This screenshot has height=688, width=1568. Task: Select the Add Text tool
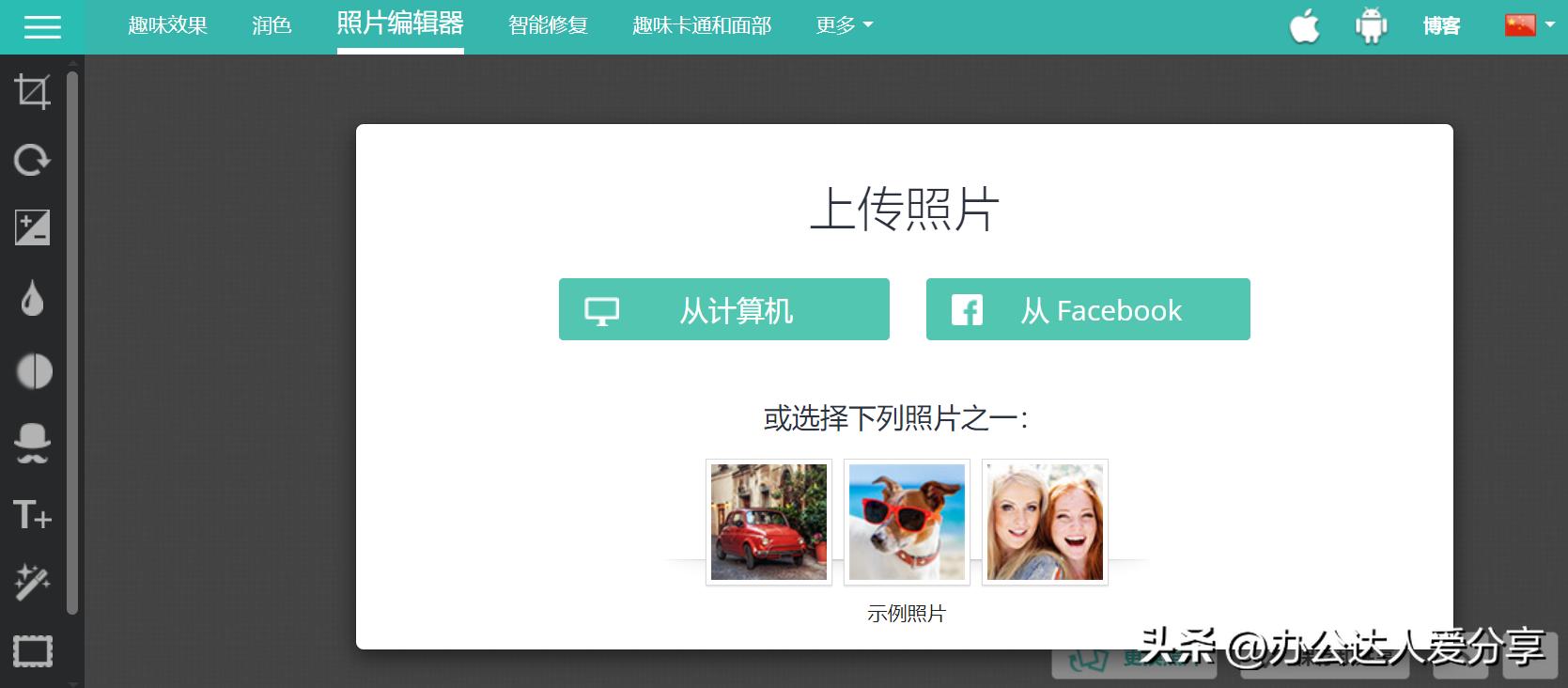(x=32, y=515)
